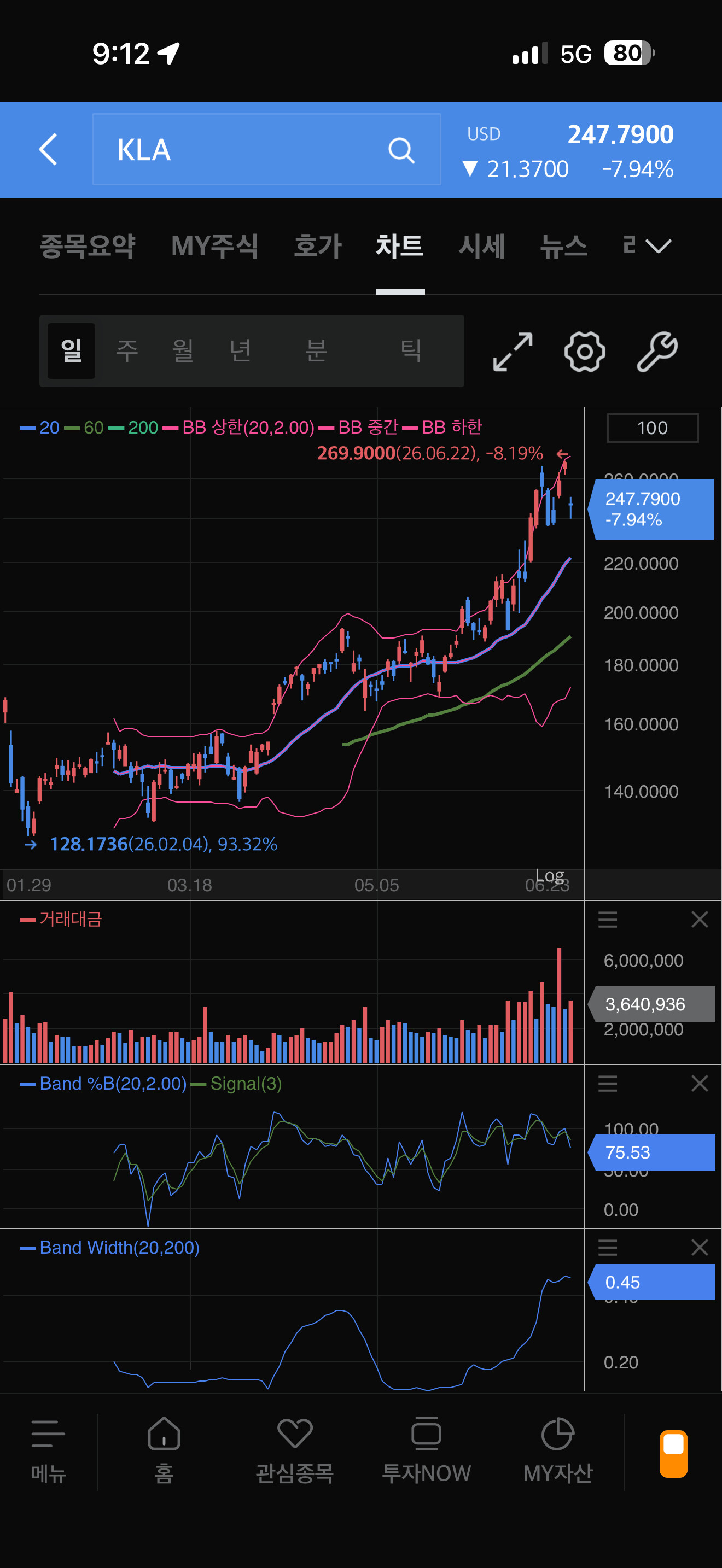Screen dimensions: 722x1568
Task: Switch to 호가 tab
Action: (x=318, y=246)
